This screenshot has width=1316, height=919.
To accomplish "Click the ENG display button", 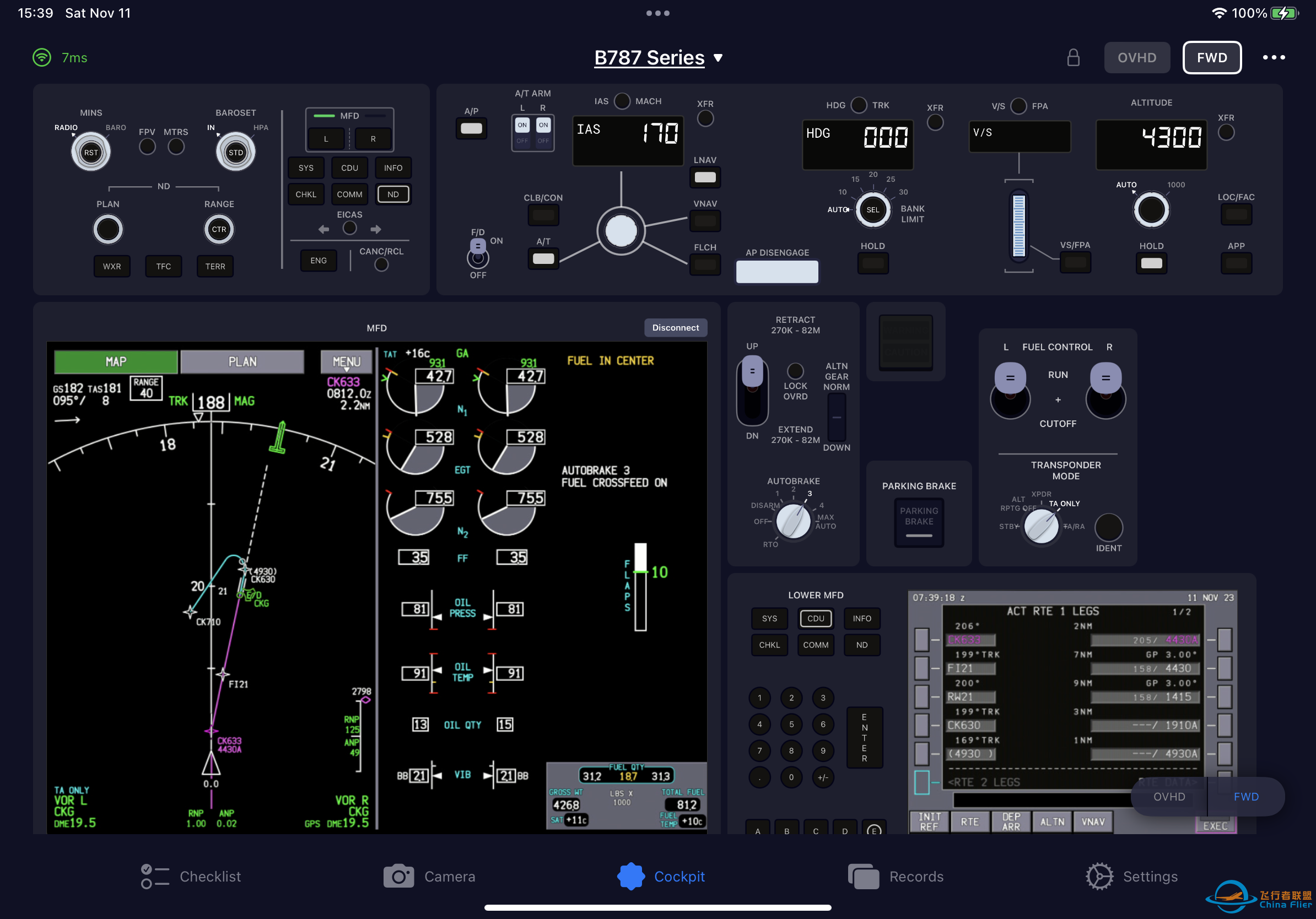I will [x=319, y=261].
